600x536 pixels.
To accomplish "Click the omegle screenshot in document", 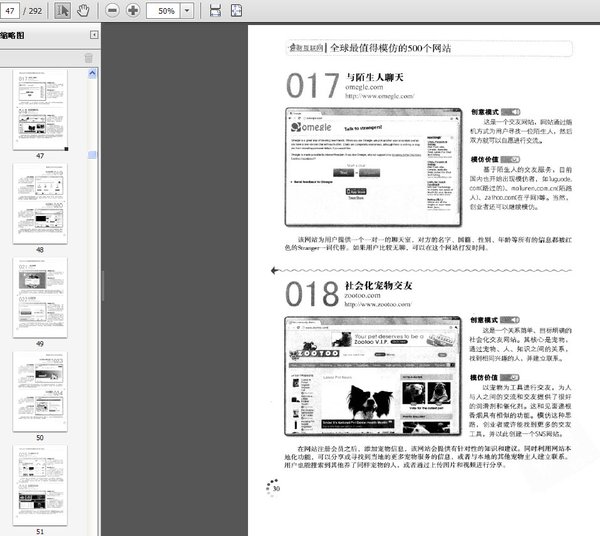I will (373, 167).
